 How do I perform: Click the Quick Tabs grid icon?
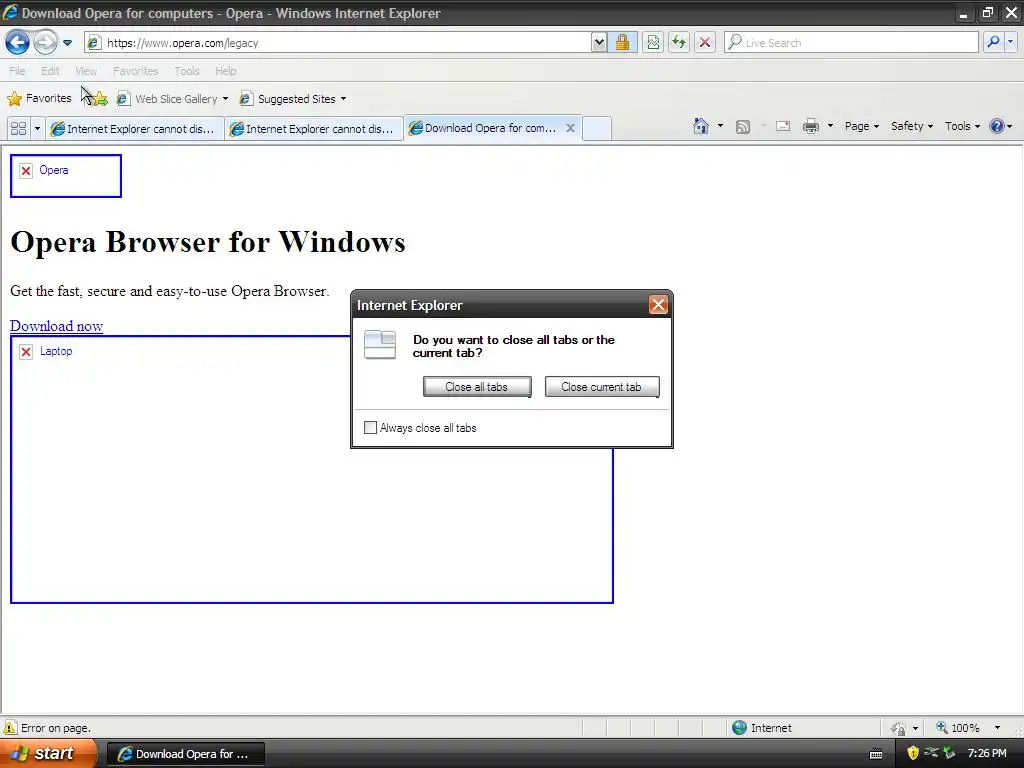[18, 128]
